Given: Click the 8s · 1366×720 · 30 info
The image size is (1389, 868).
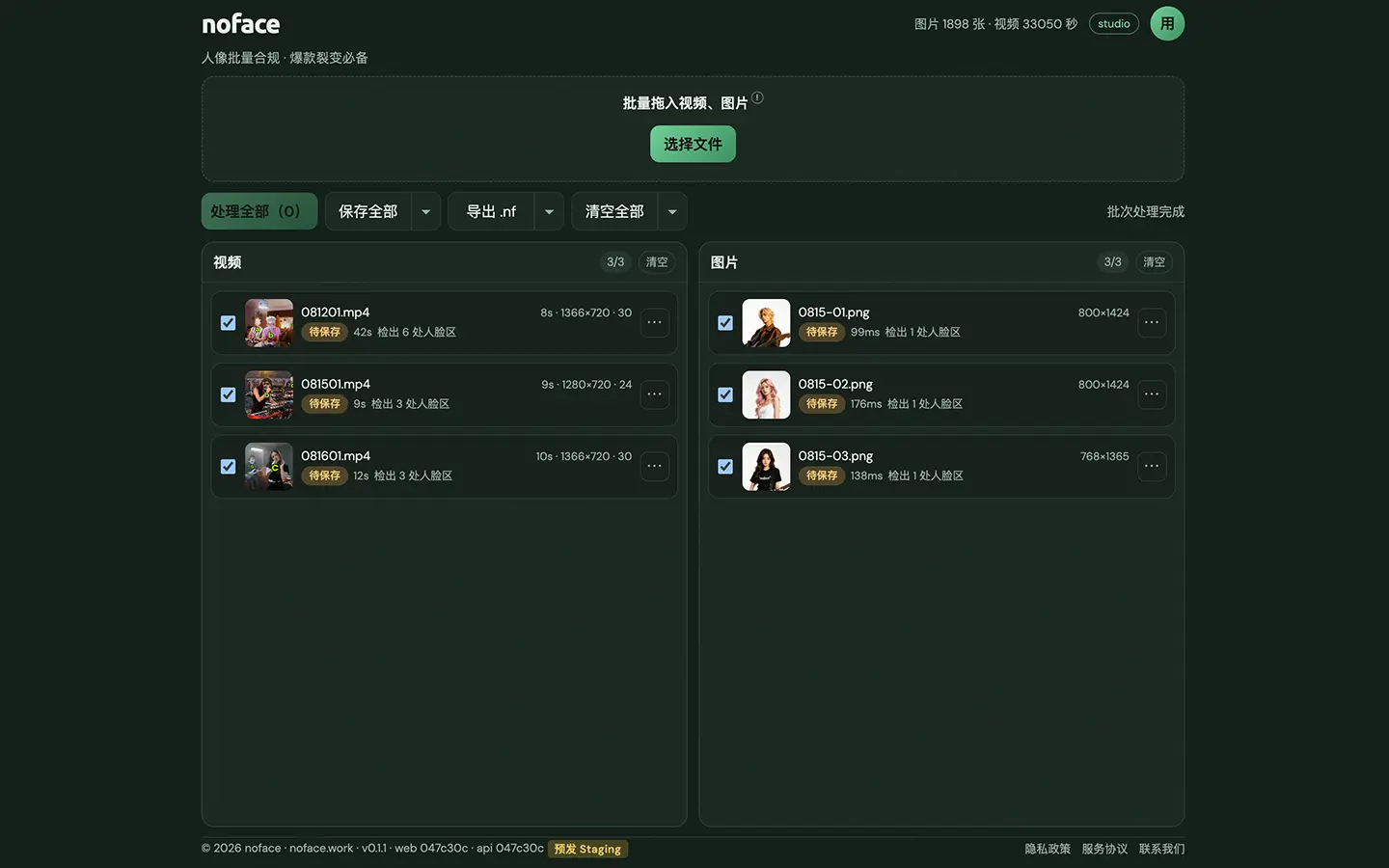Looking at the screenshot, I should coord(586,312).
